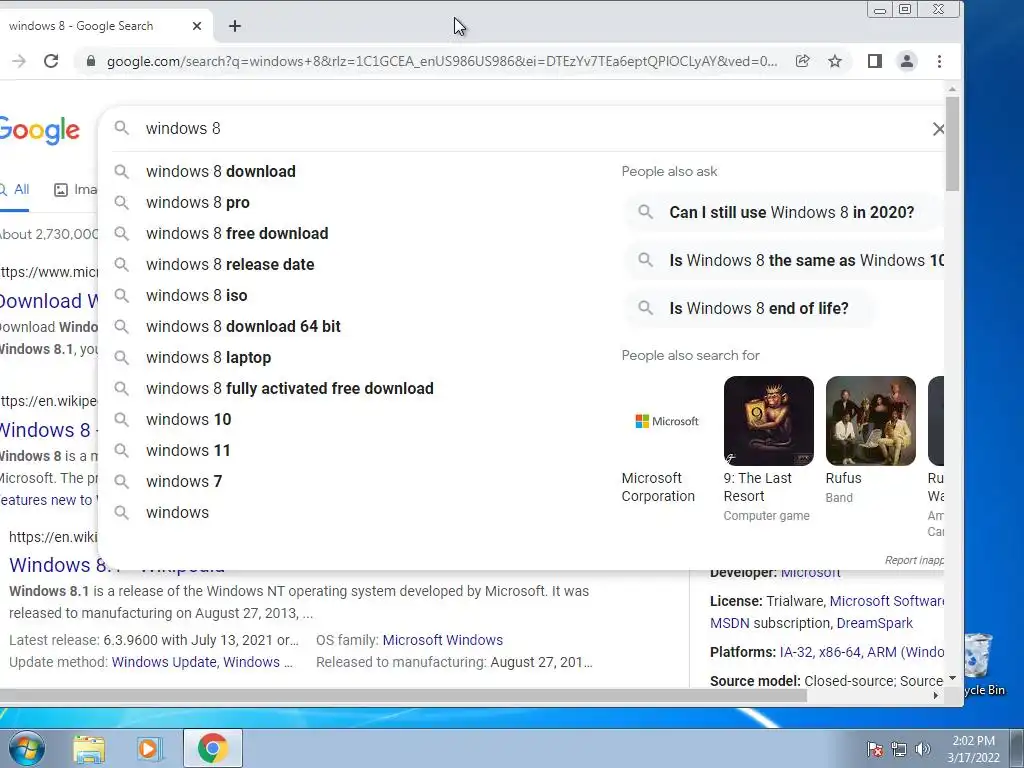
Task: Open the taskbar clock showing 2:02 PM
Action: coord(973,749)
